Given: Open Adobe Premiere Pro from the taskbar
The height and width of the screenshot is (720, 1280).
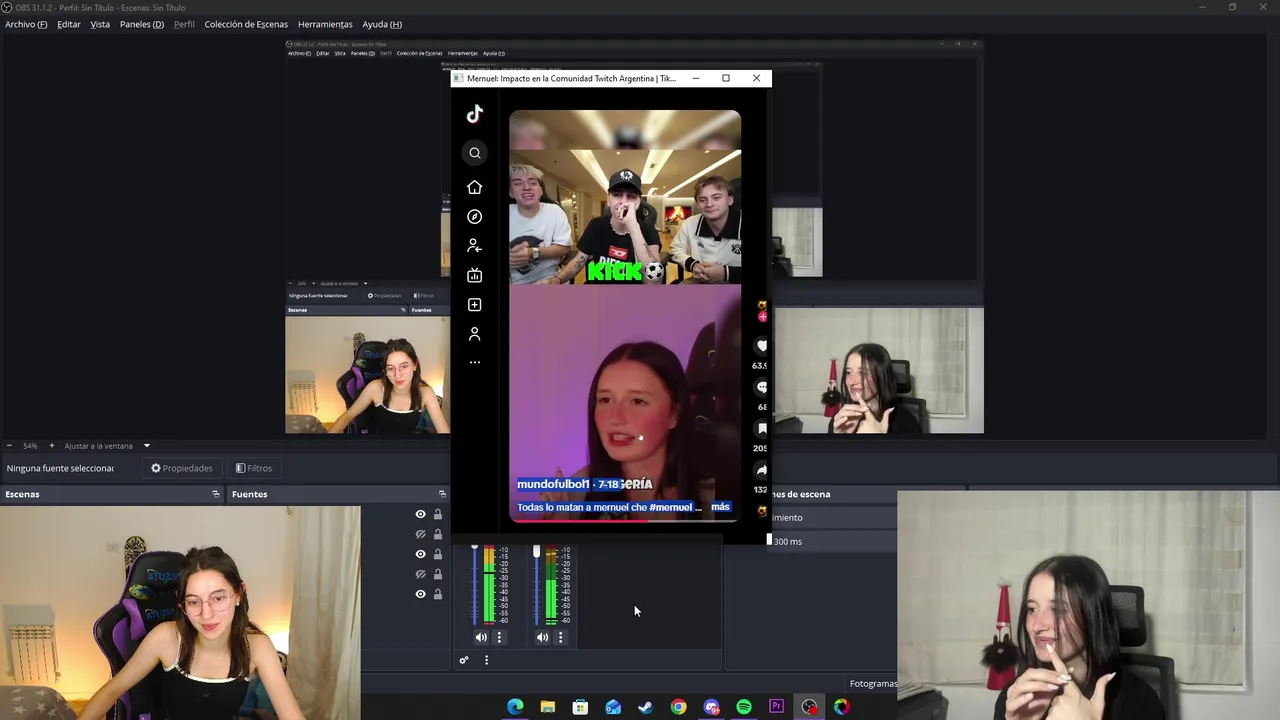Looking at the screenshot, I should coord(776,707).
